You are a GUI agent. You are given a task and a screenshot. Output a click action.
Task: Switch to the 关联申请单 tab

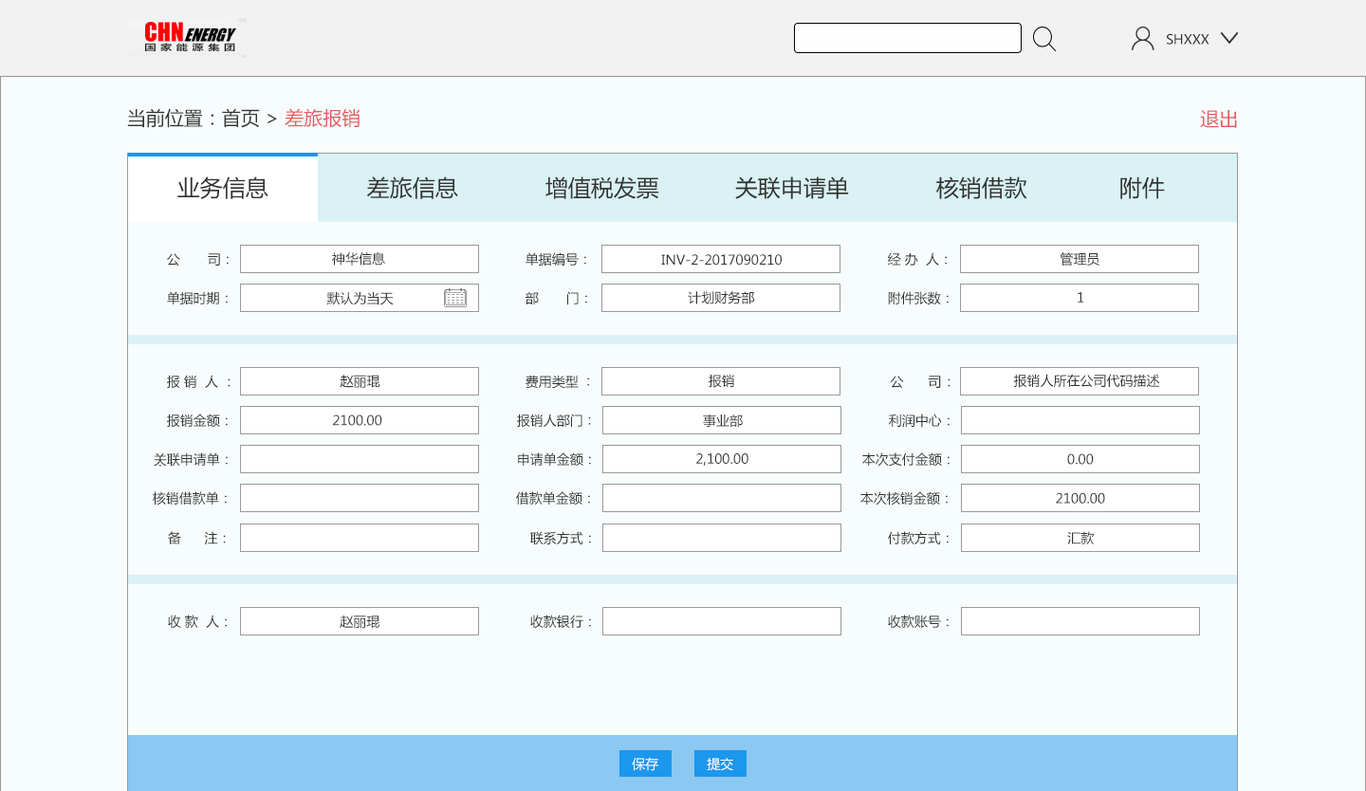[791, 188]
